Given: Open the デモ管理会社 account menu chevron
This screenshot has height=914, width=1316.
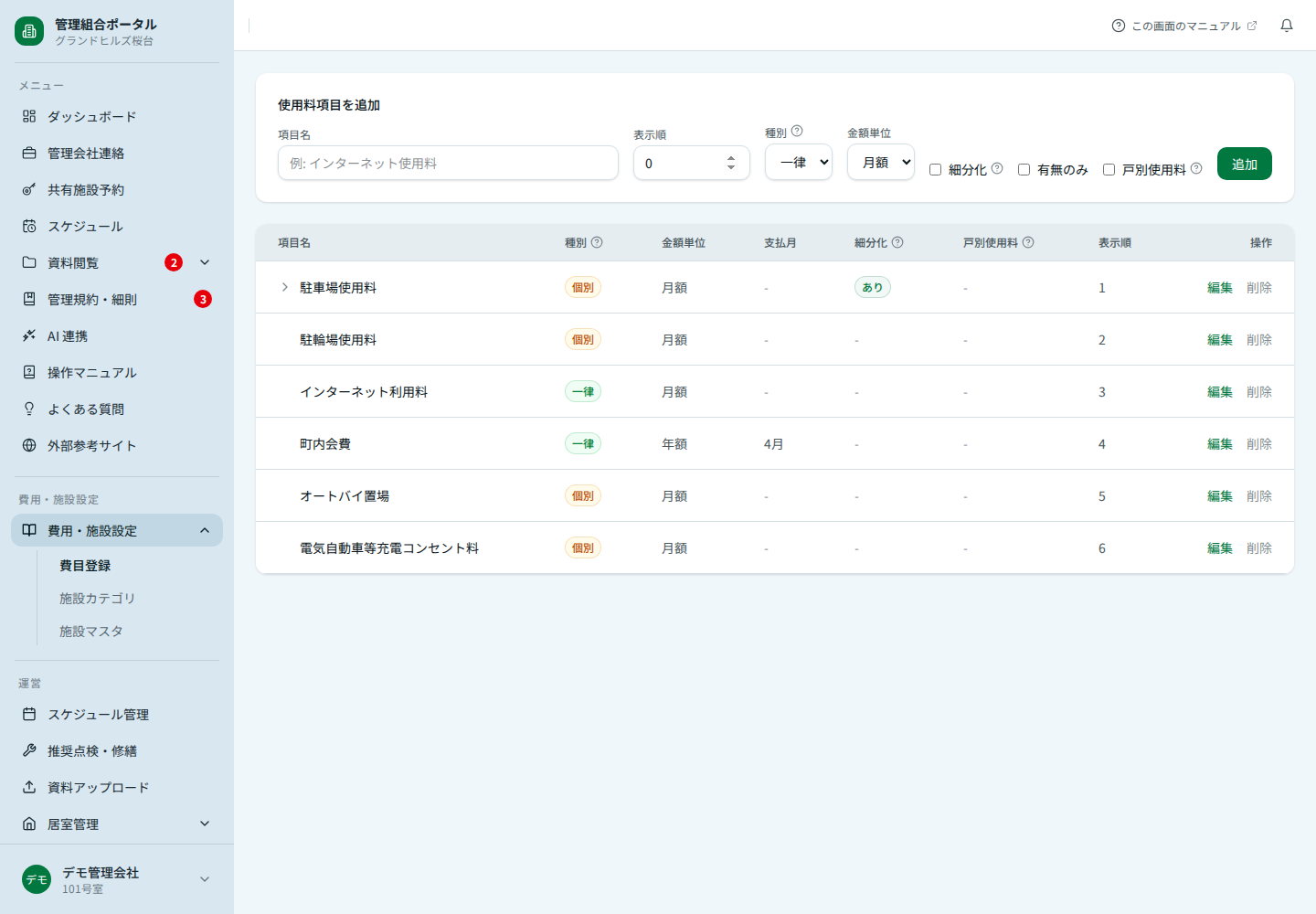Looking at the screenshot, I should pyautogui.click(x=205, y=879).
